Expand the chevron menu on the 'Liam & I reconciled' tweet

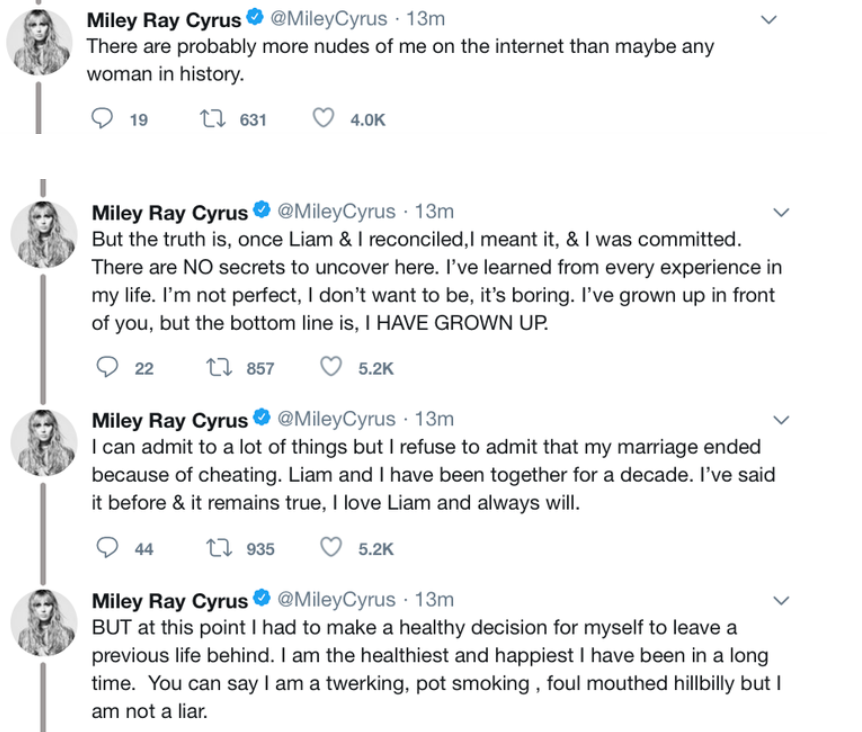(781, 212)
